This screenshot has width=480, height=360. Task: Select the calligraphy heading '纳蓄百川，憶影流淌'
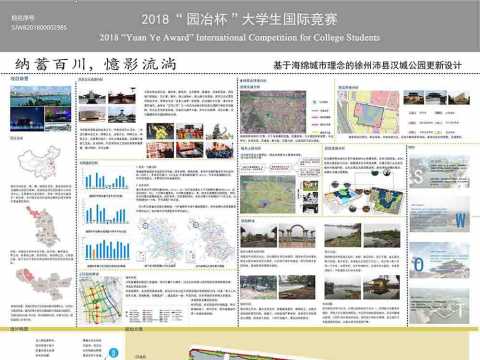(96, 64)
